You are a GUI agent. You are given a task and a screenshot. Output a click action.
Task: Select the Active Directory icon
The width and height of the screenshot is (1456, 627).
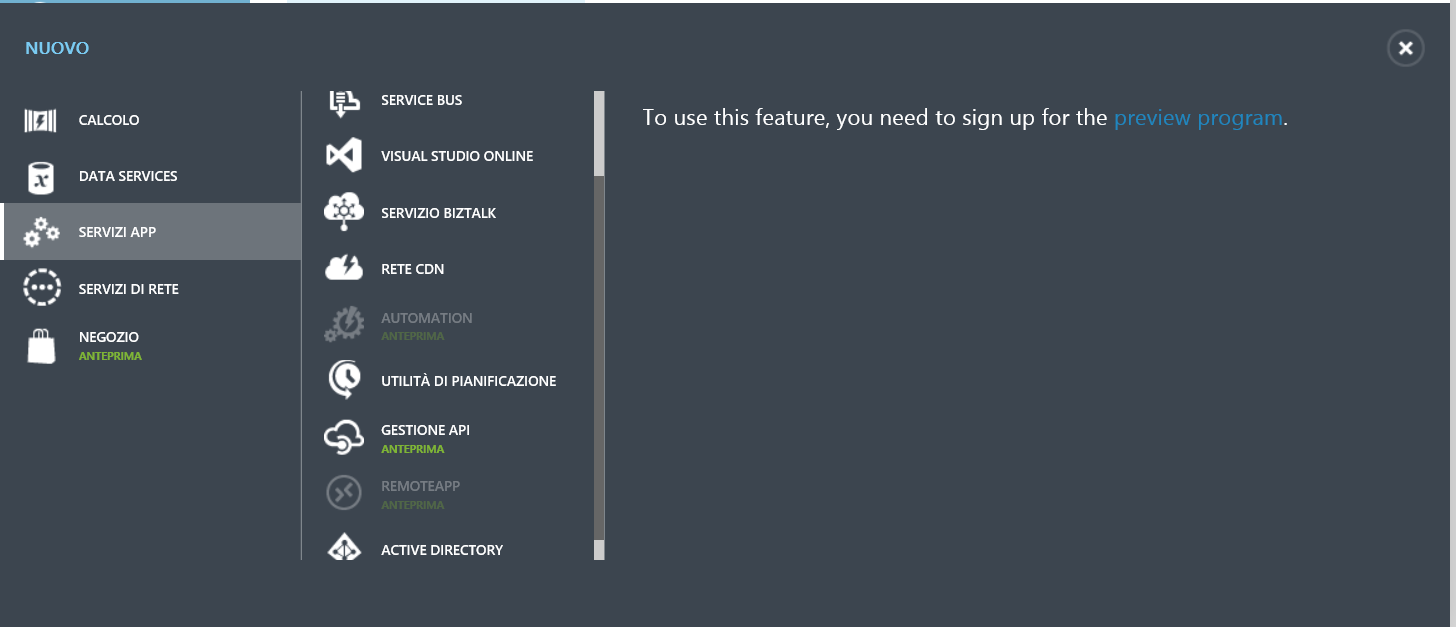(x=344, y=548)
